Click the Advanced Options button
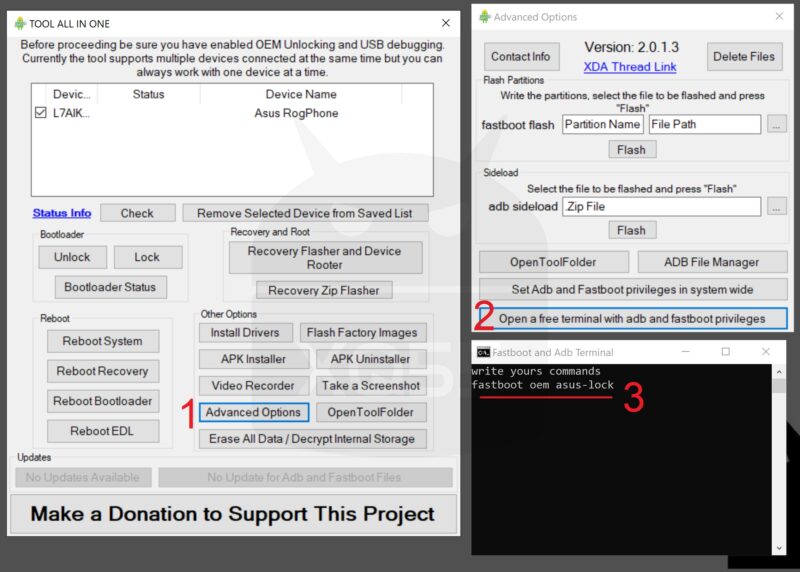This screenshot has width=800, height=572. tap(253, 412)
